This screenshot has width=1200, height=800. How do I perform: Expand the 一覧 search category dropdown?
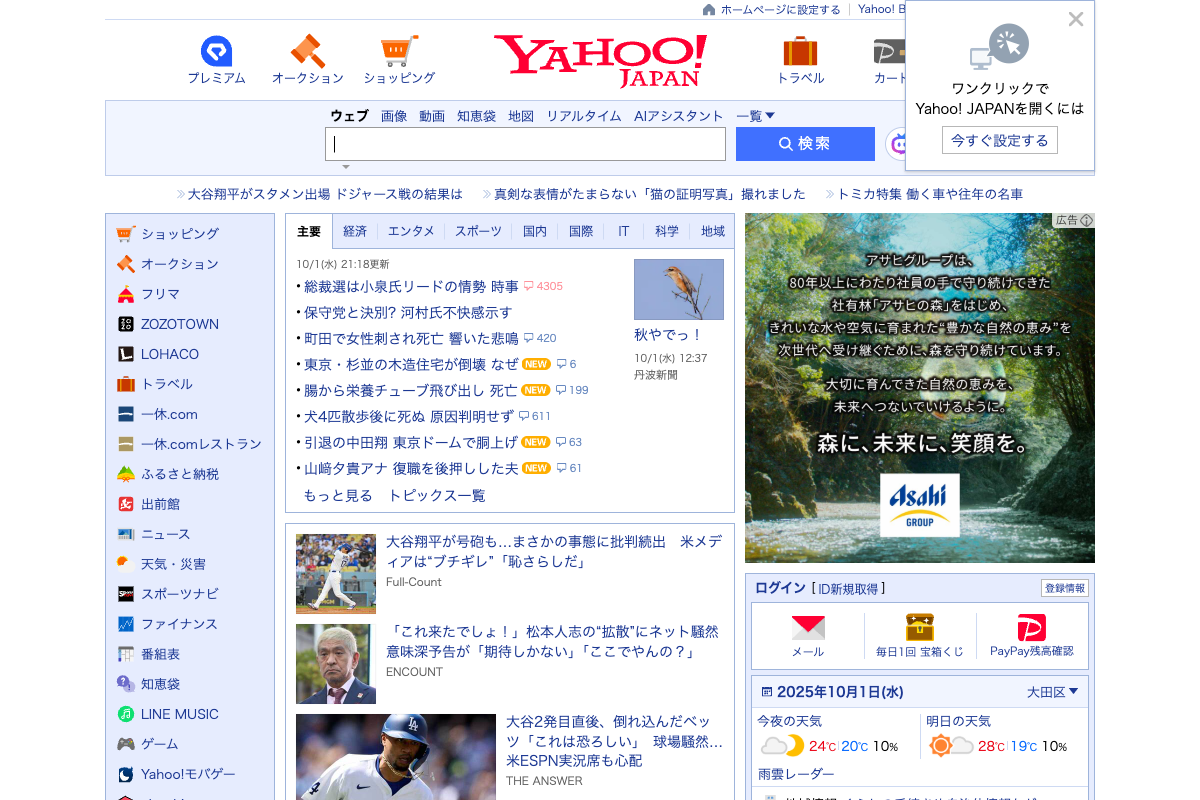[756, 116]
